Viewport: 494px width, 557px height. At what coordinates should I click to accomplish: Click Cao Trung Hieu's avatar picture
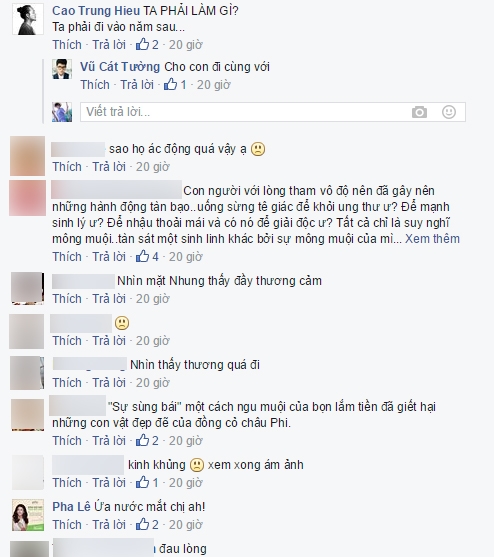coord(28,20)
